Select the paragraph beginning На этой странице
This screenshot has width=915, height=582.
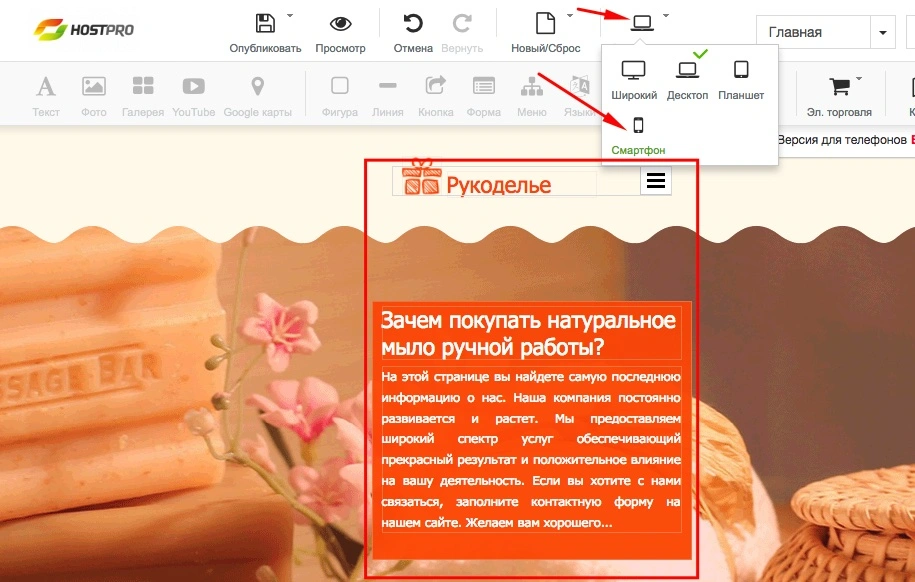coord(531,449)
